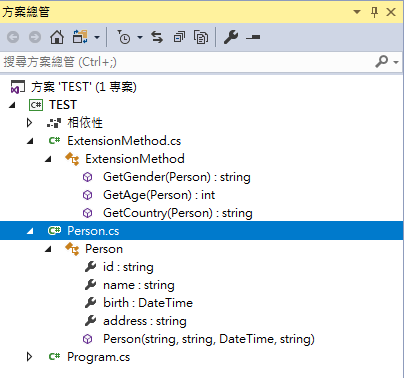Click the Forward navigation arrow icon

tap(35, 37)
